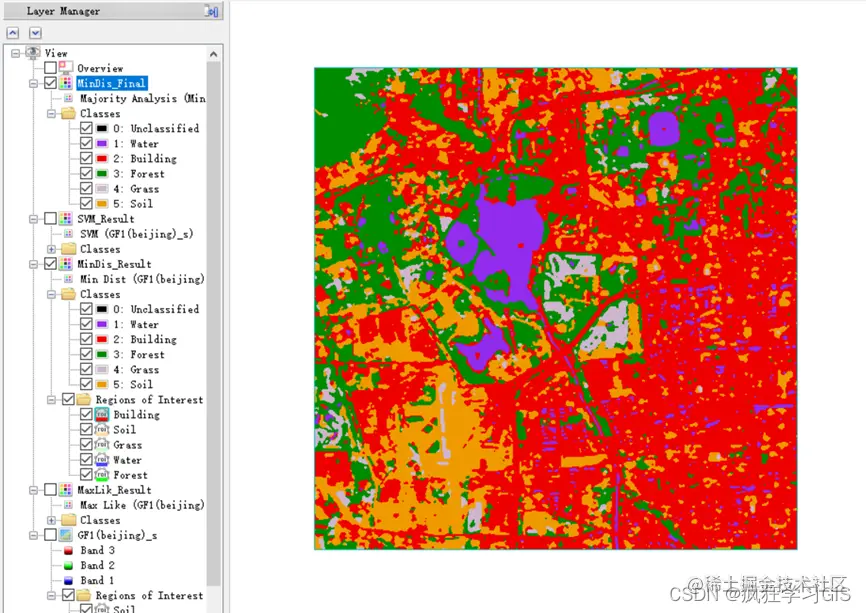Collapse the GF1(beijing)_s layer node
866x613 pixels.
pyautogui.click(x=34, y=535)
